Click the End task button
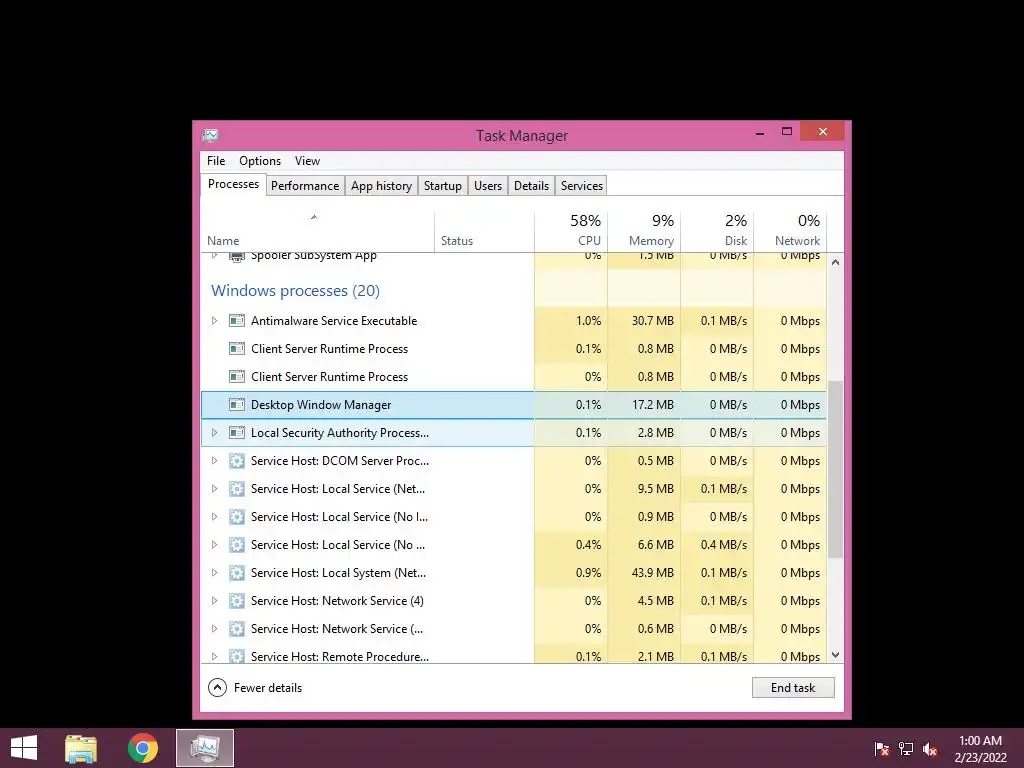The width and height of the screenshot is (1024, 768). point(793,688)
